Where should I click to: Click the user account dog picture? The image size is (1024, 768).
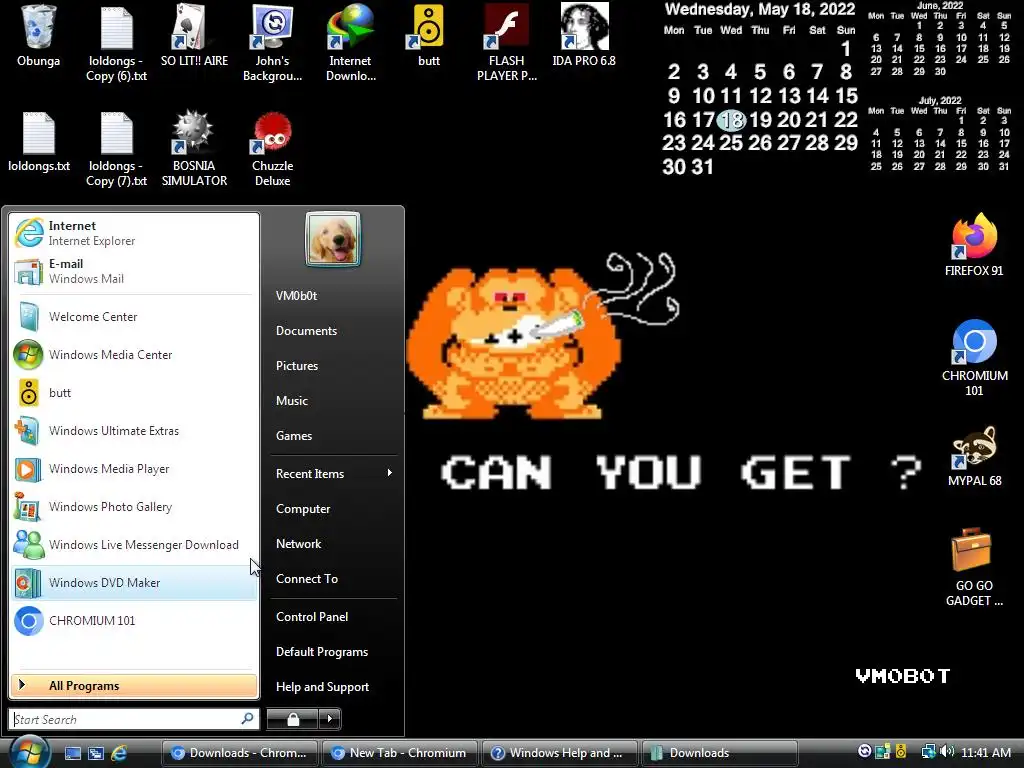(333, 239)
